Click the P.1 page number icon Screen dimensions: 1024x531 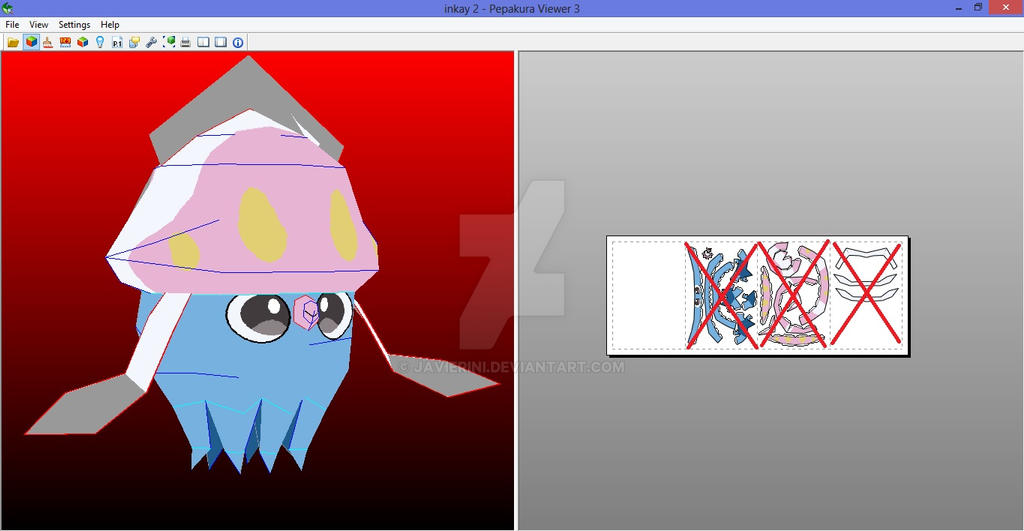(117, 42)
